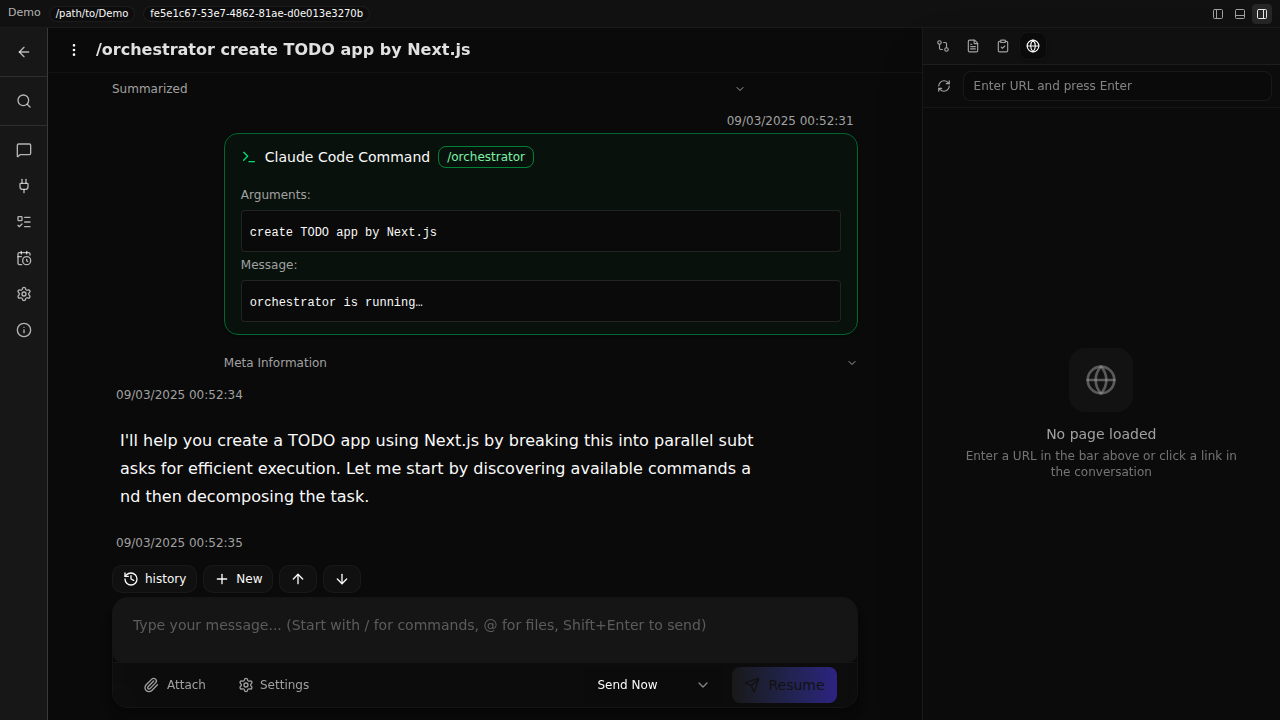The width and height of the screenshot is (1280, 720).
Task: Open the three-dot session menu
Action: pos(74,50)
